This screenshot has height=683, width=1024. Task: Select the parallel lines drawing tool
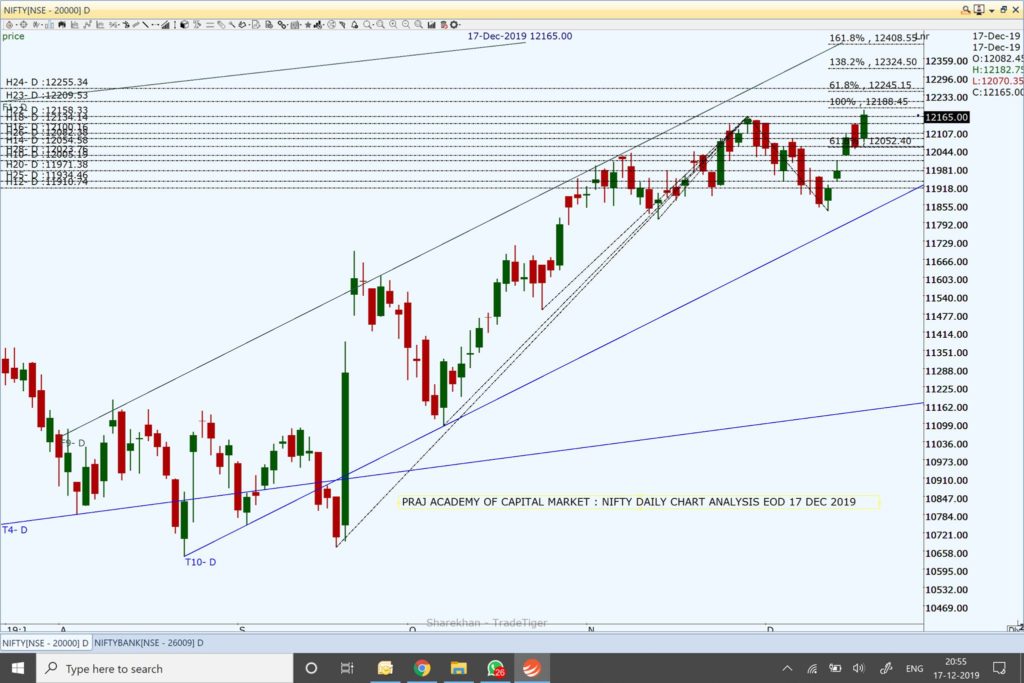click(x=210, y=25)
